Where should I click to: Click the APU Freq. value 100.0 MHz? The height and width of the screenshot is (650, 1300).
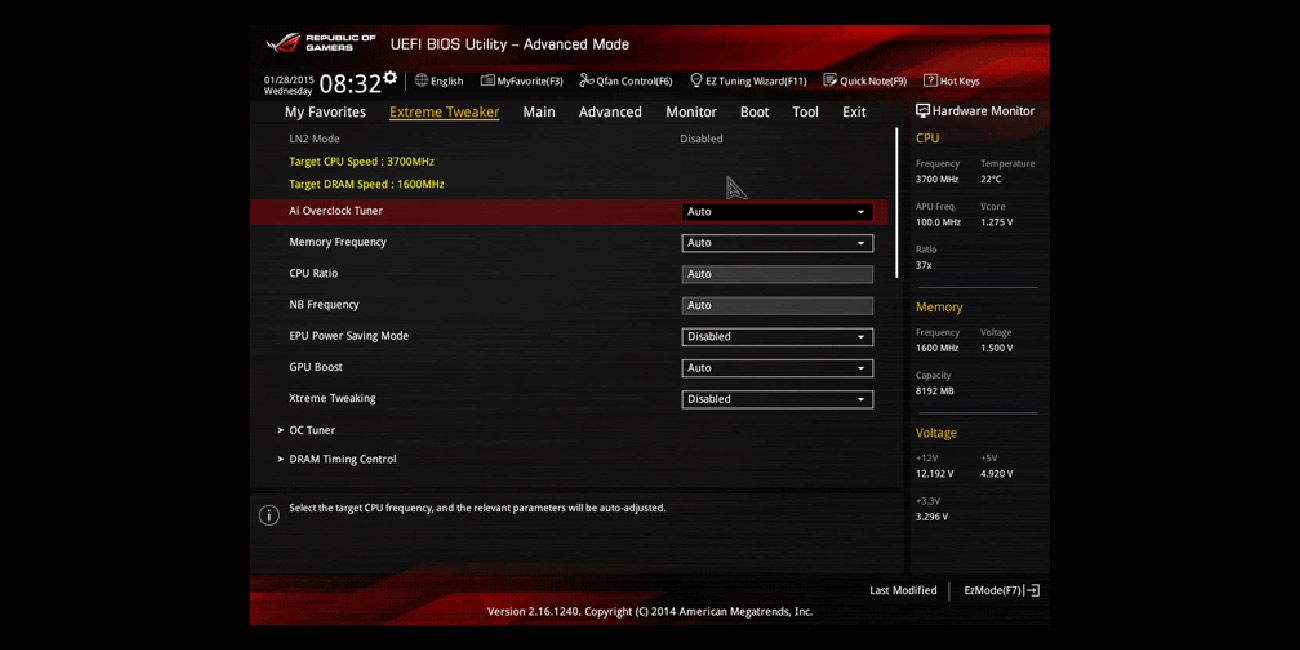point(938,222)
